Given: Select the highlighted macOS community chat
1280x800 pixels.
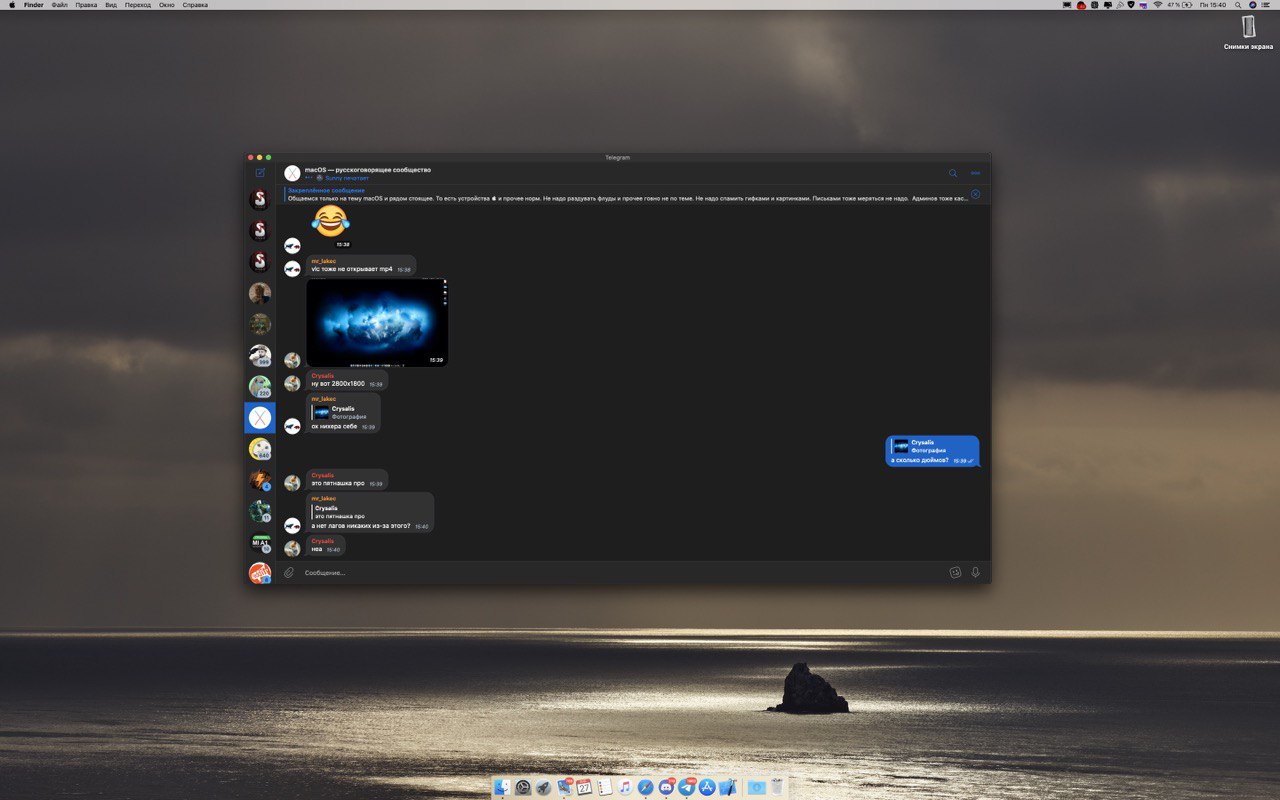Looking at the screenshot, I should pyautogui.click(x=260, y=418).
